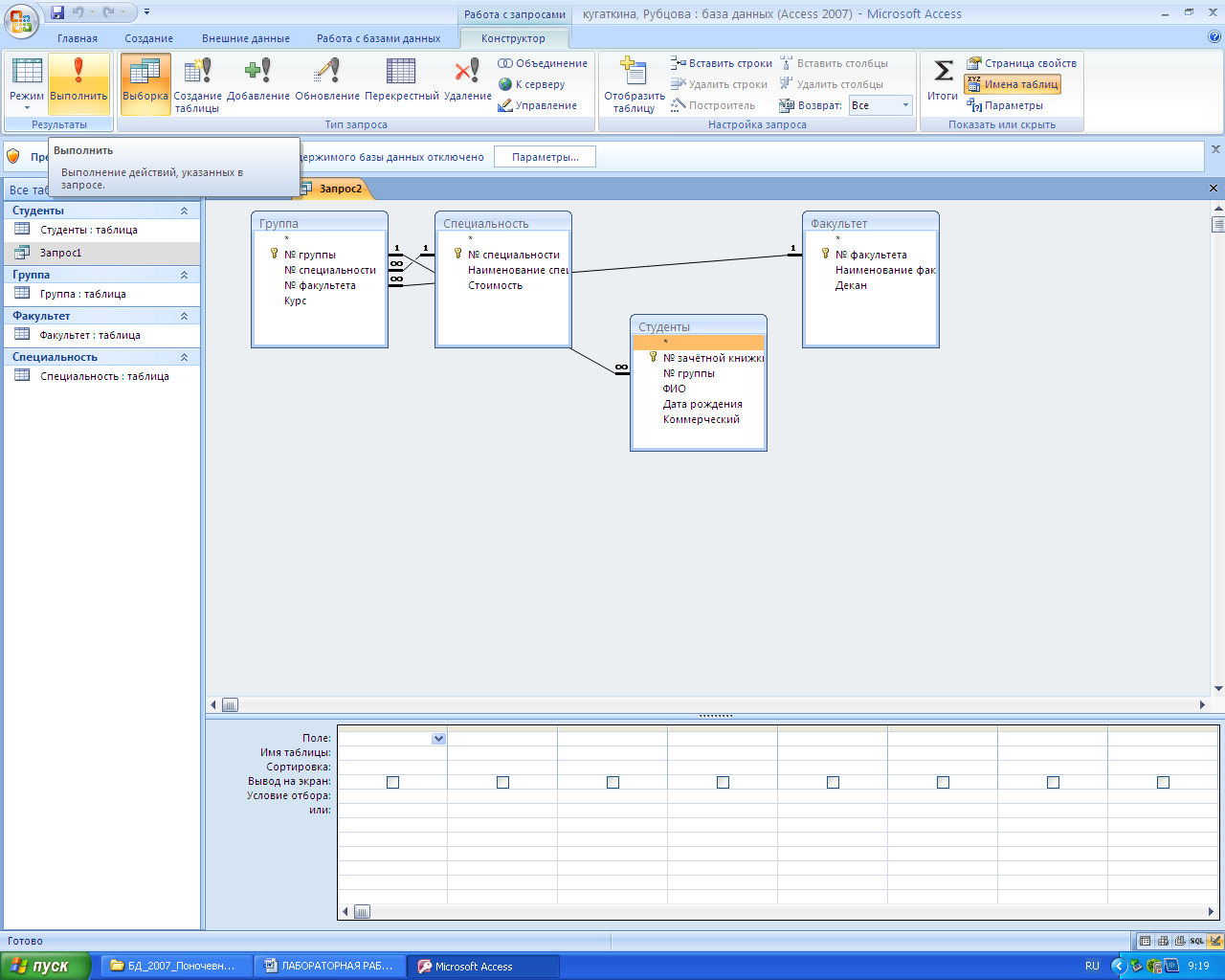Save the database with the floppy icon
Screen dimensions: 1225x980
[57, 12]
